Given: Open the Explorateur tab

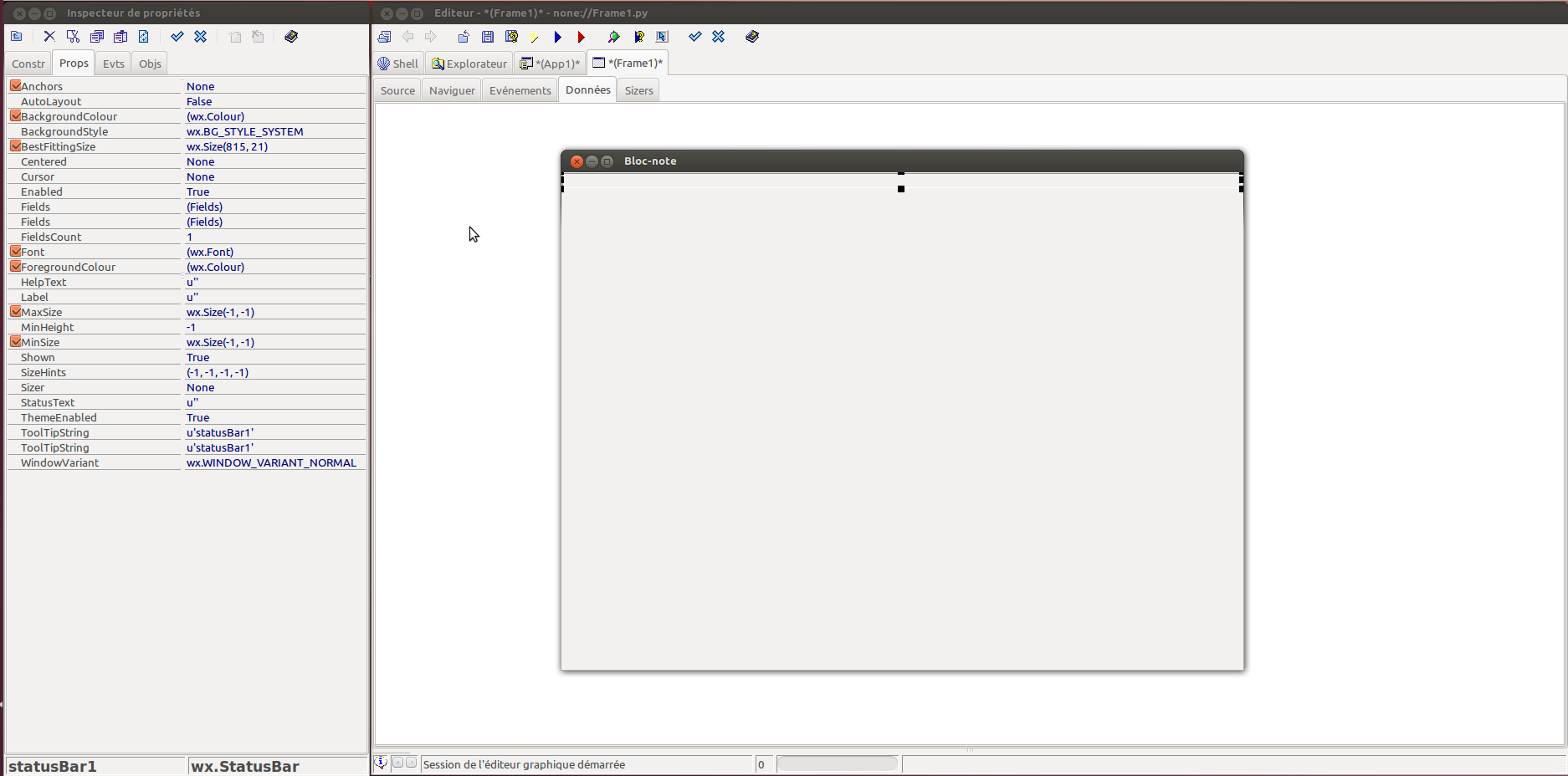Looking at the screenshot, I should [469, 64].
